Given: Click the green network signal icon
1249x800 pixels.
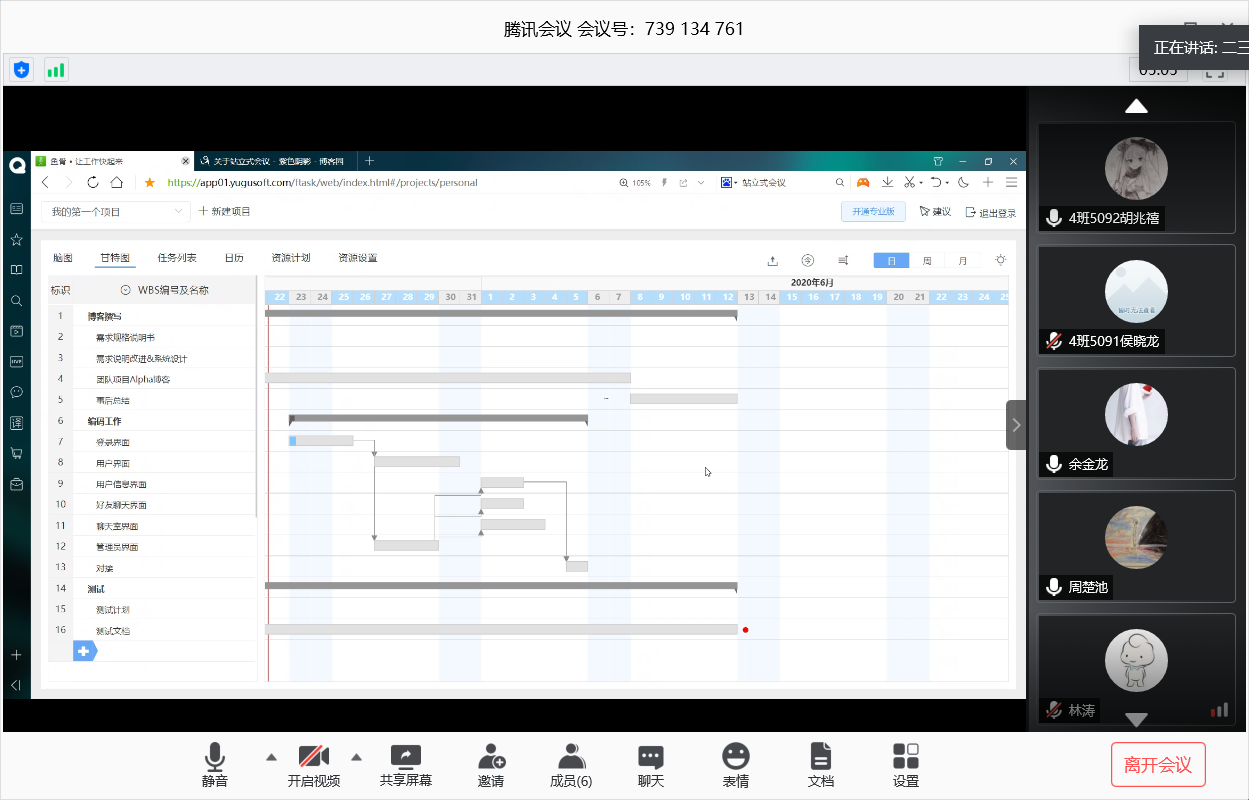Looking at the screenshot, I should click(56, 69).
